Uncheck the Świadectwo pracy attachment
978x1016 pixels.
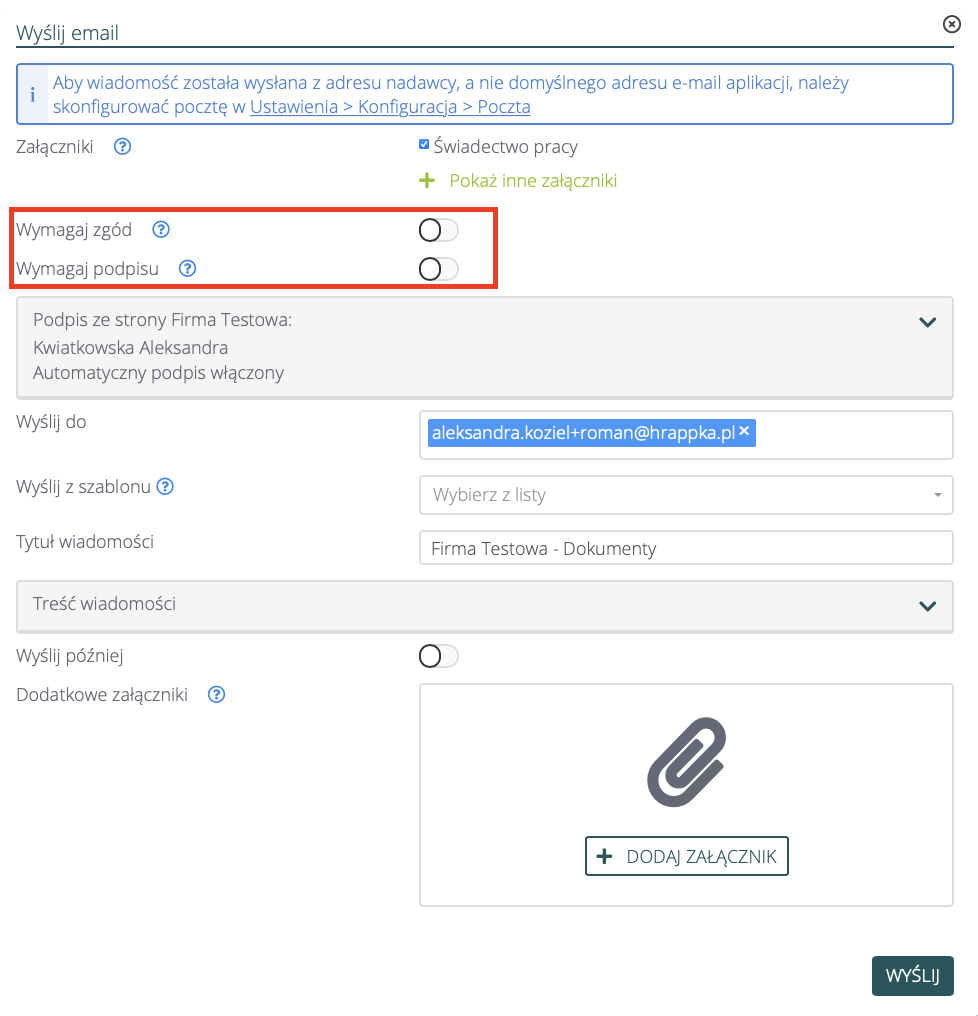tap(424, 145)
